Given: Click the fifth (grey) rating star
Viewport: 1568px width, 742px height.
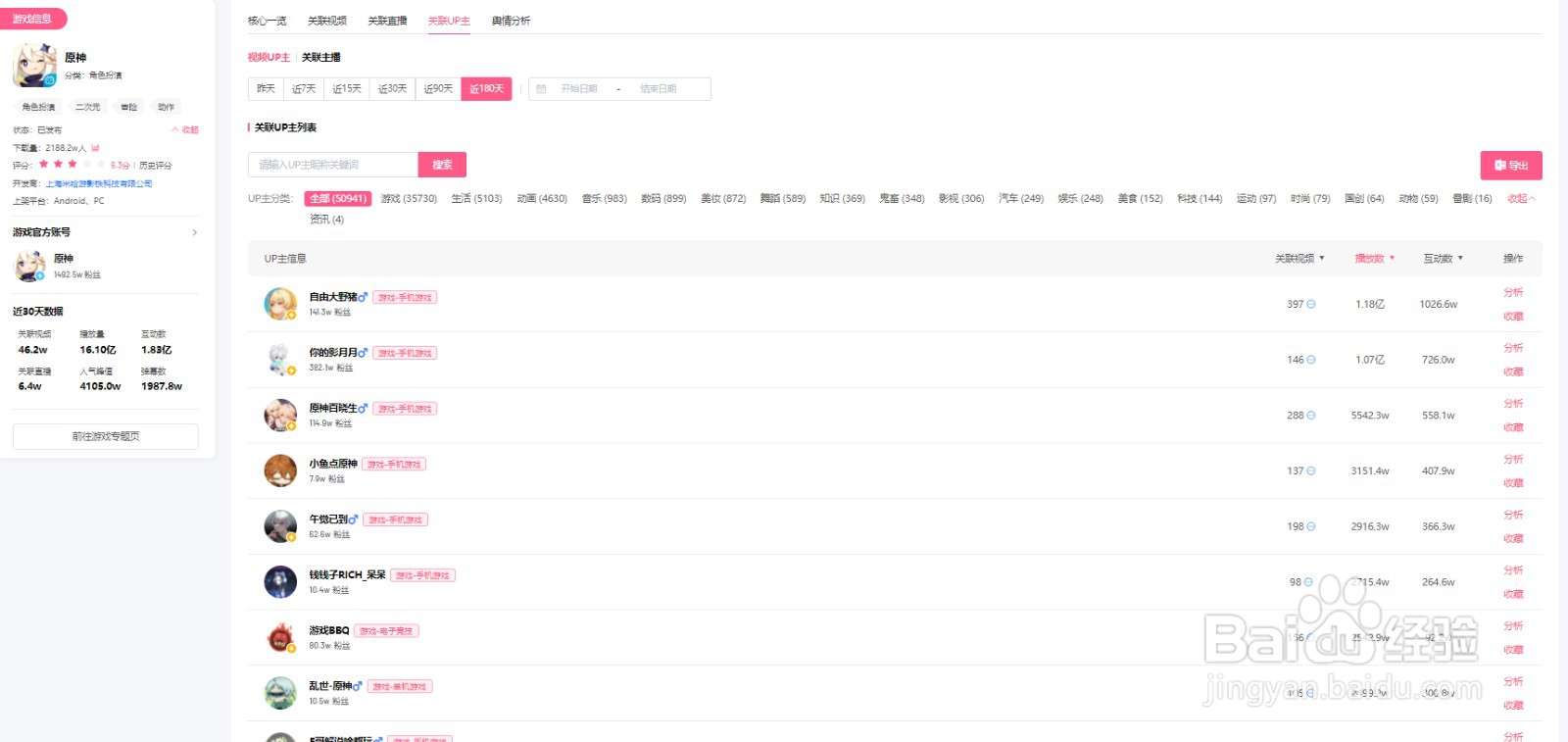Looking at the screenshot, I should 101,165.
